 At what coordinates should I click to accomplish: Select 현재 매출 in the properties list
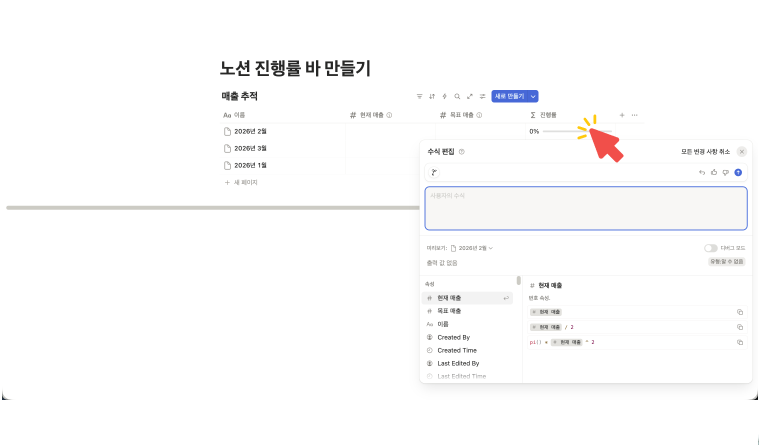(x=467, y=298)
